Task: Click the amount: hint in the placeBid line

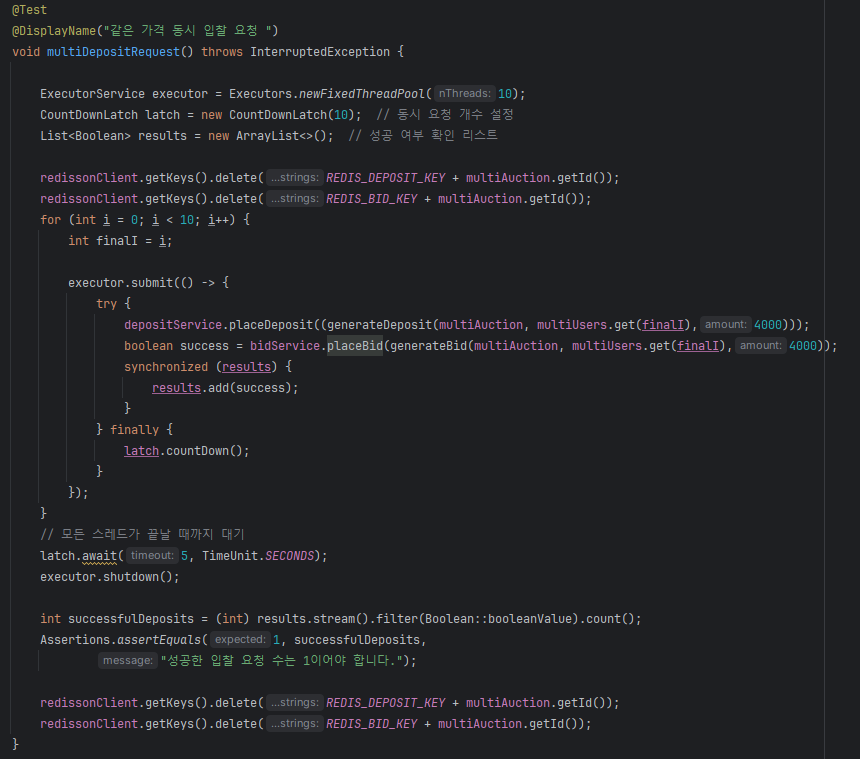Action: [760, 345]
